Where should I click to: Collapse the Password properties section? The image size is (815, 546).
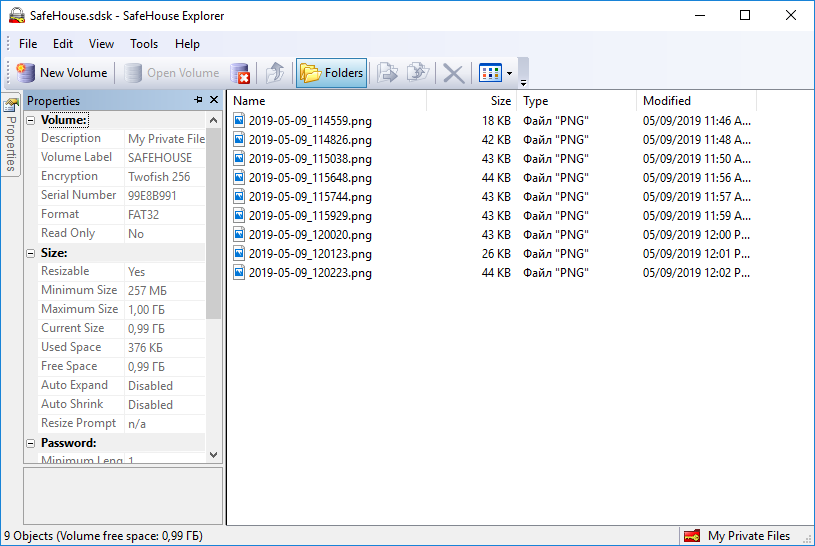(31, 443)
